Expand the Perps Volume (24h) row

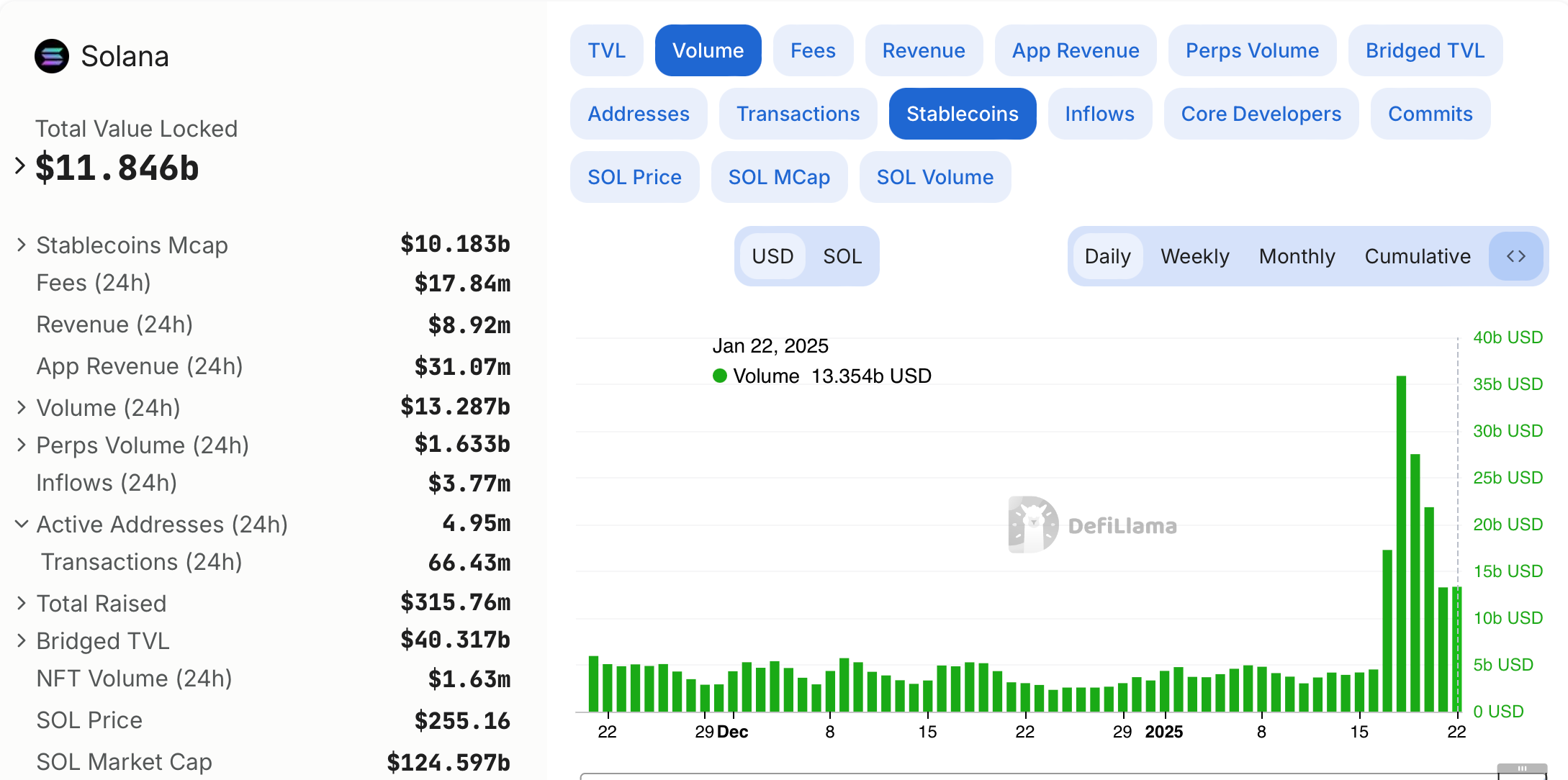[22, 445]
